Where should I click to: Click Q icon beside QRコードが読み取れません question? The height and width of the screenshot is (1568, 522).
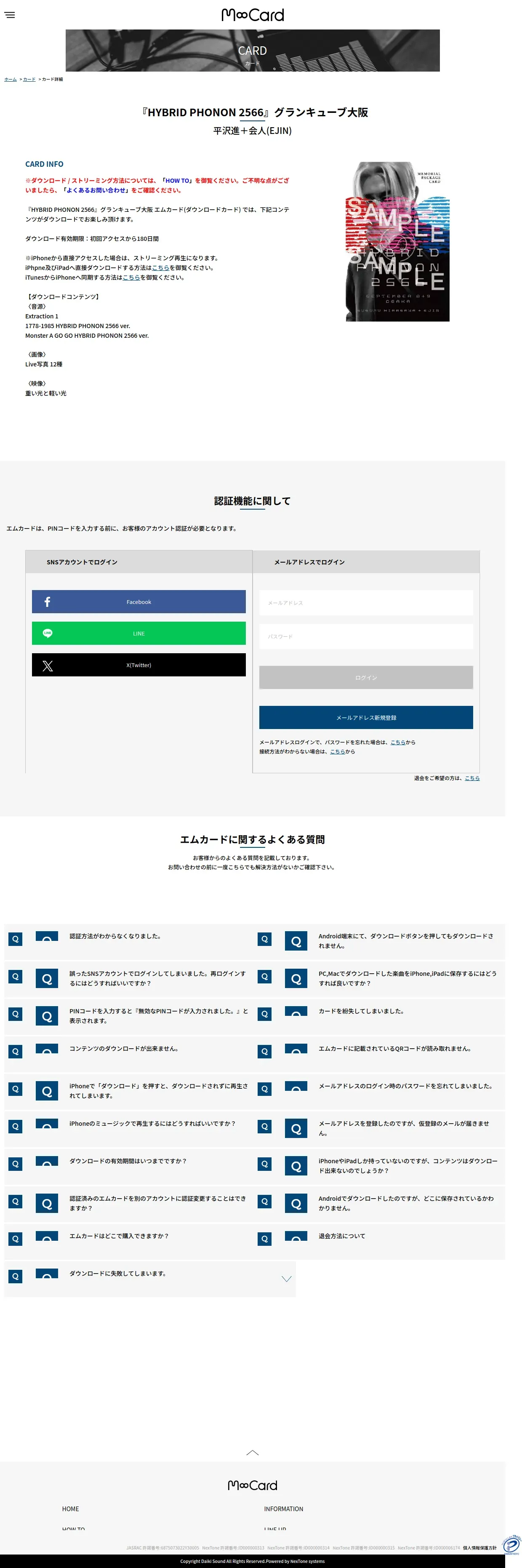(265, 1051)
